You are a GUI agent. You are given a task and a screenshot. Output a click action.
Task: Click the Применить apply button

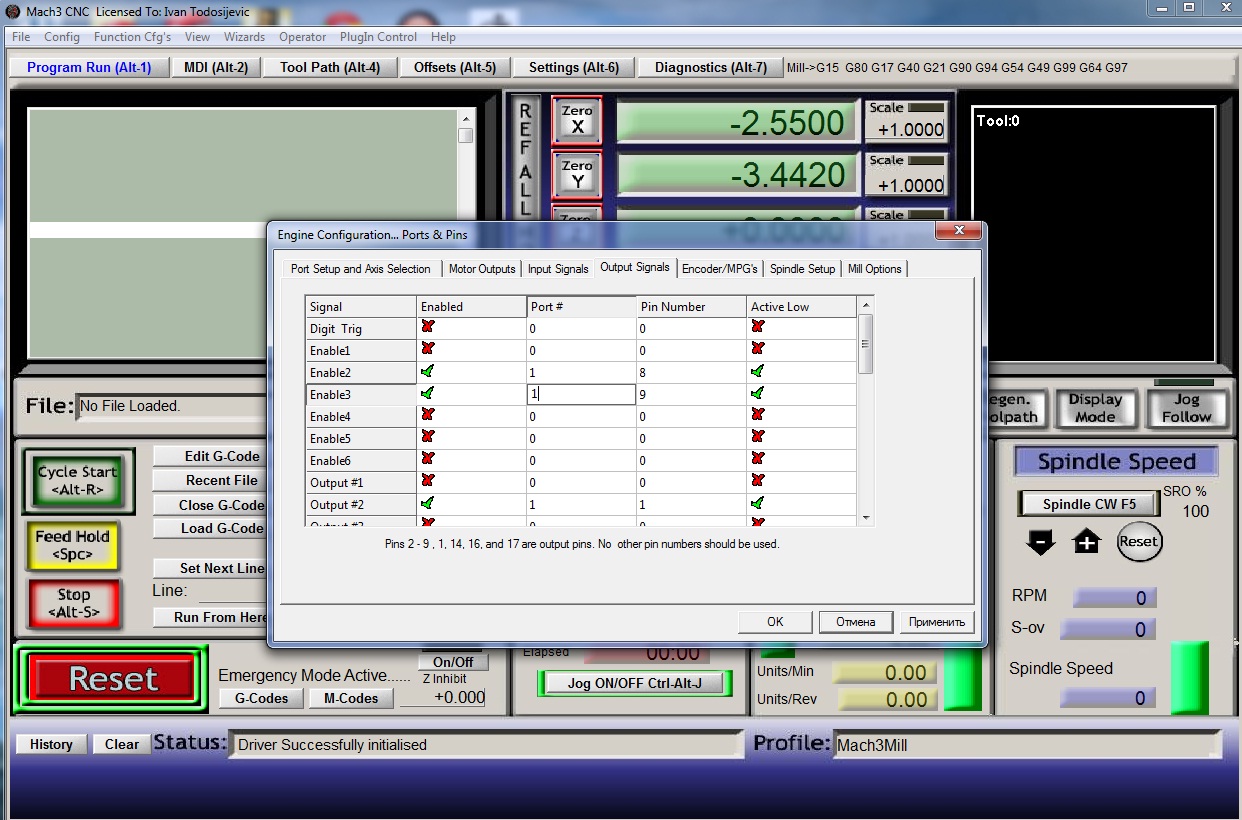(937, 621)
